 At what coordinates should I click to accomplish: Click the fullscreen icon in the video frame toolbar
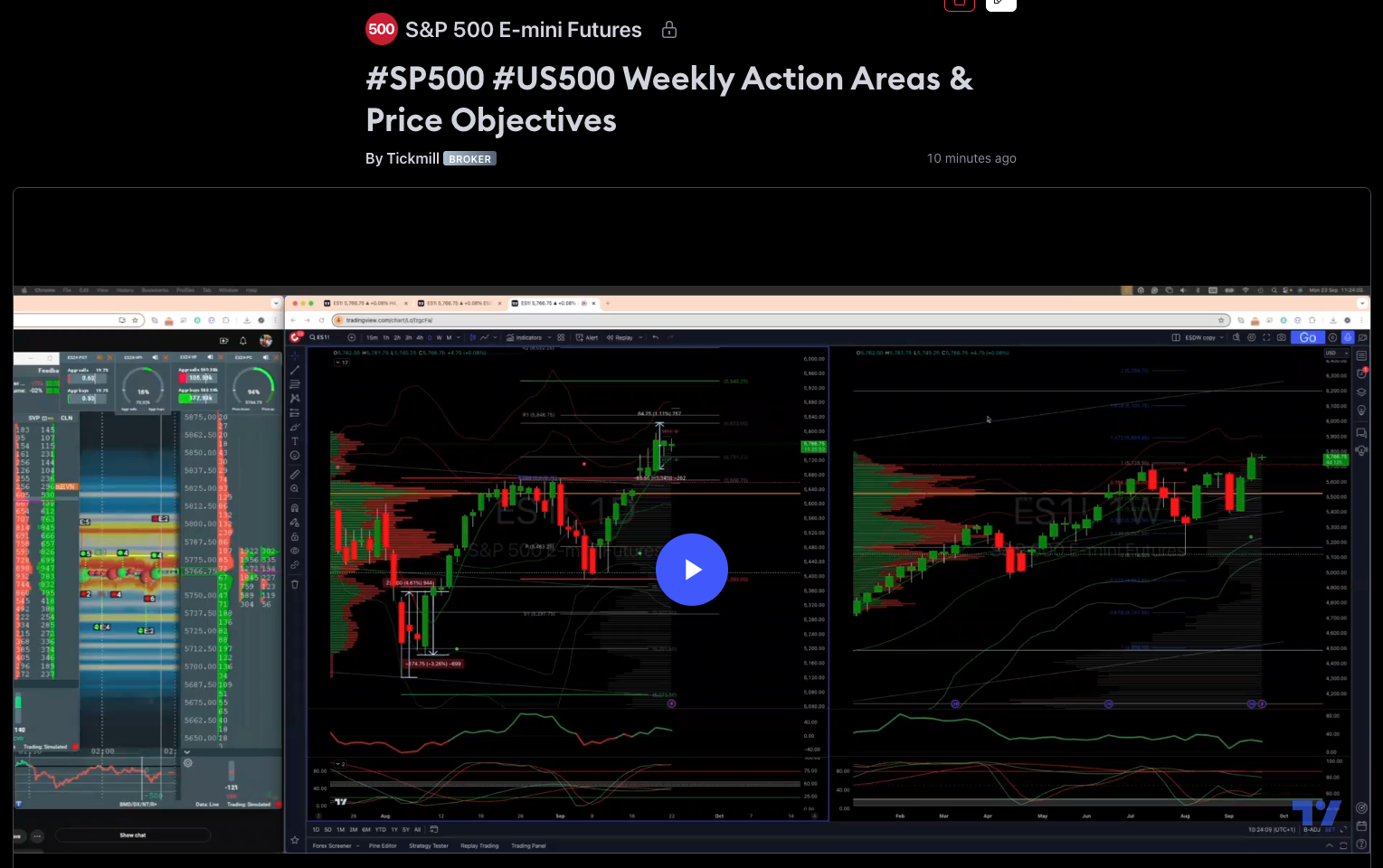[x=1266, y=337]
